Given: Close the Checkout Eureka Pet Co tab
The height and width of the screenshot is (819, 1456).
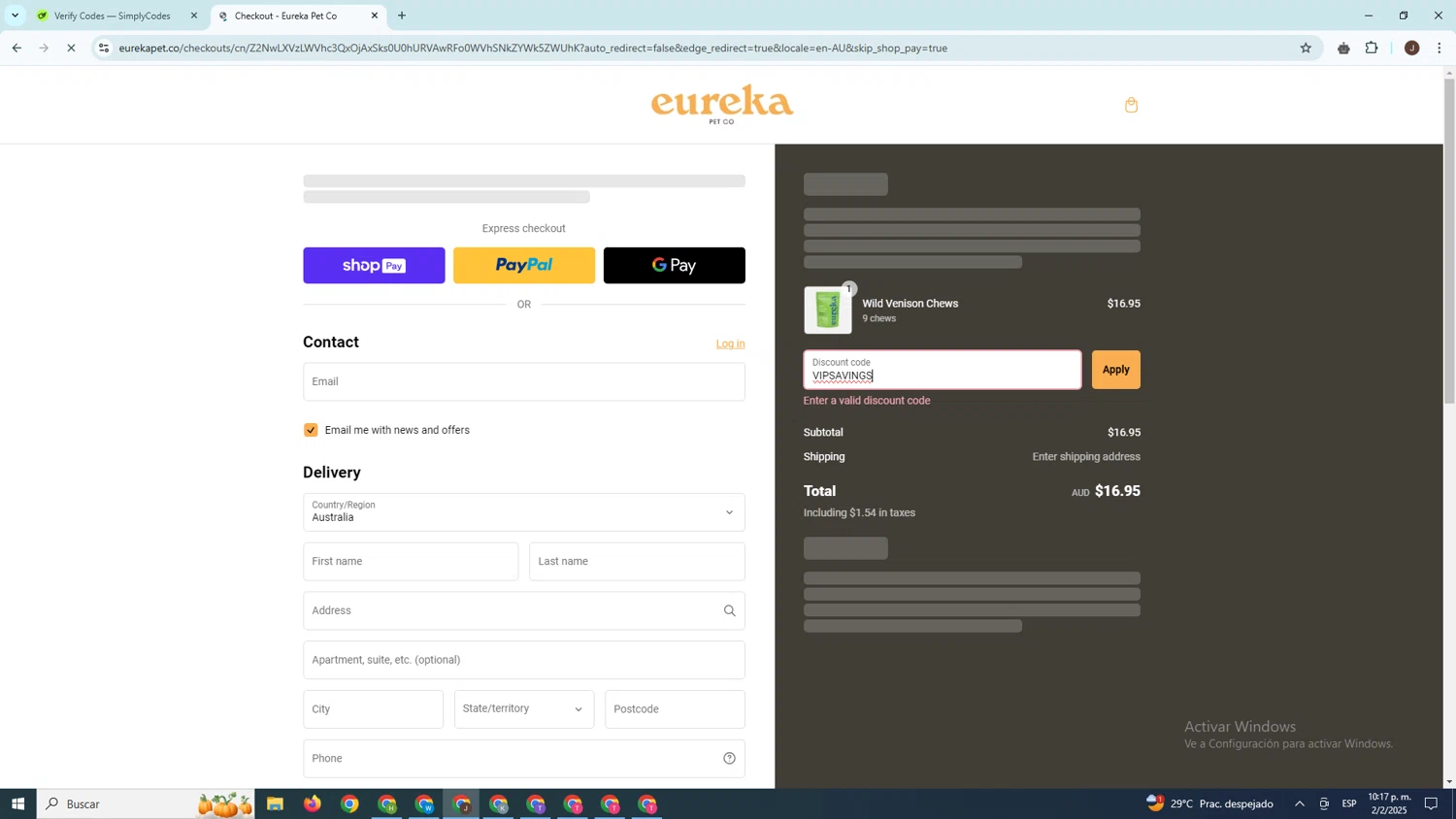Looking at the screenshot, I should (375, 16).
